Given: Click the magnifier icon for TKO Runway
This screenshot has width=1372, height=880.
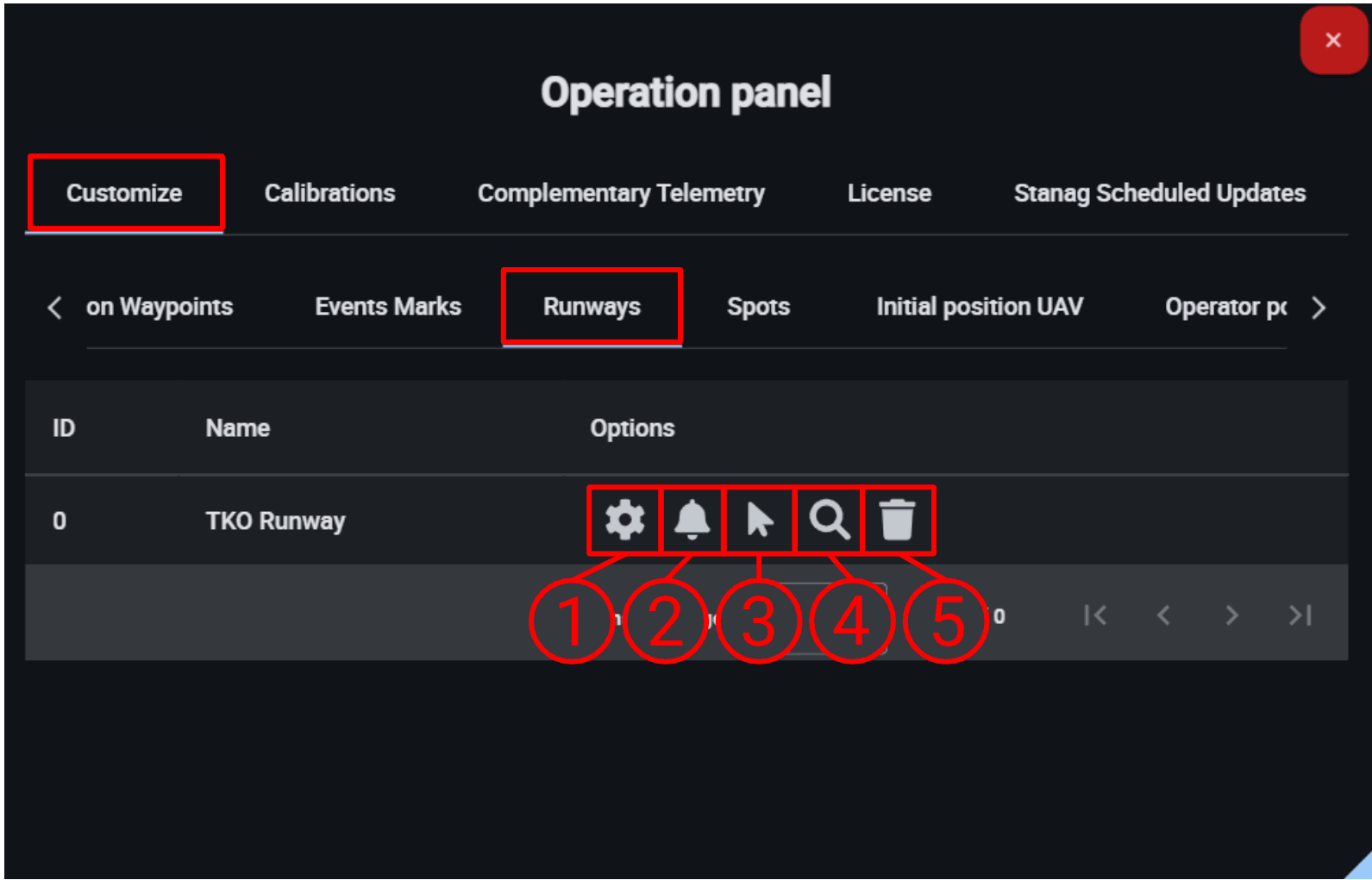Looking at the screenshot, I should [829, 520].
